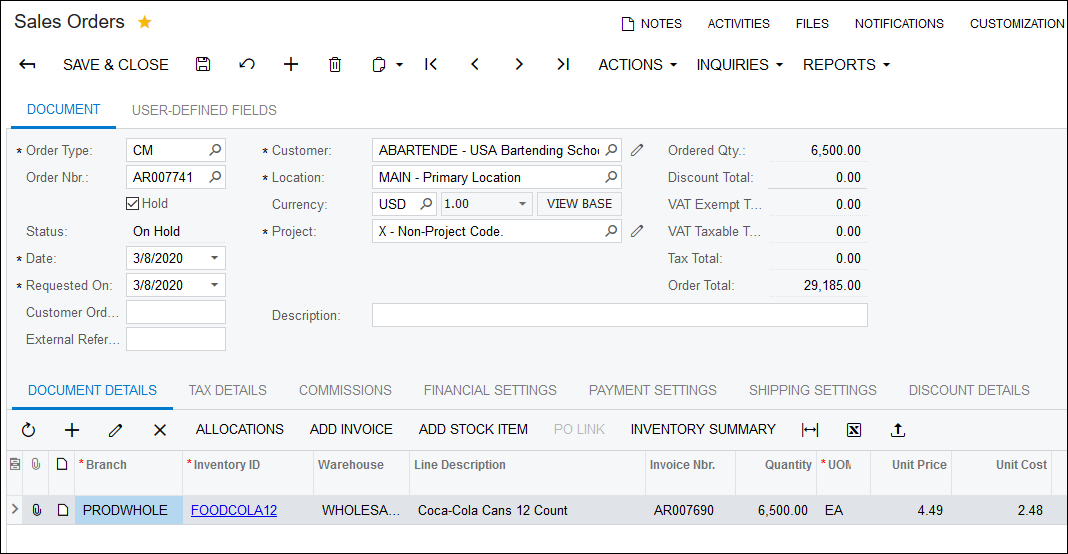Click the Export to Excel grid icon
The width and height of the screenshot is (1068, 554).
click(x=853, y=430)
